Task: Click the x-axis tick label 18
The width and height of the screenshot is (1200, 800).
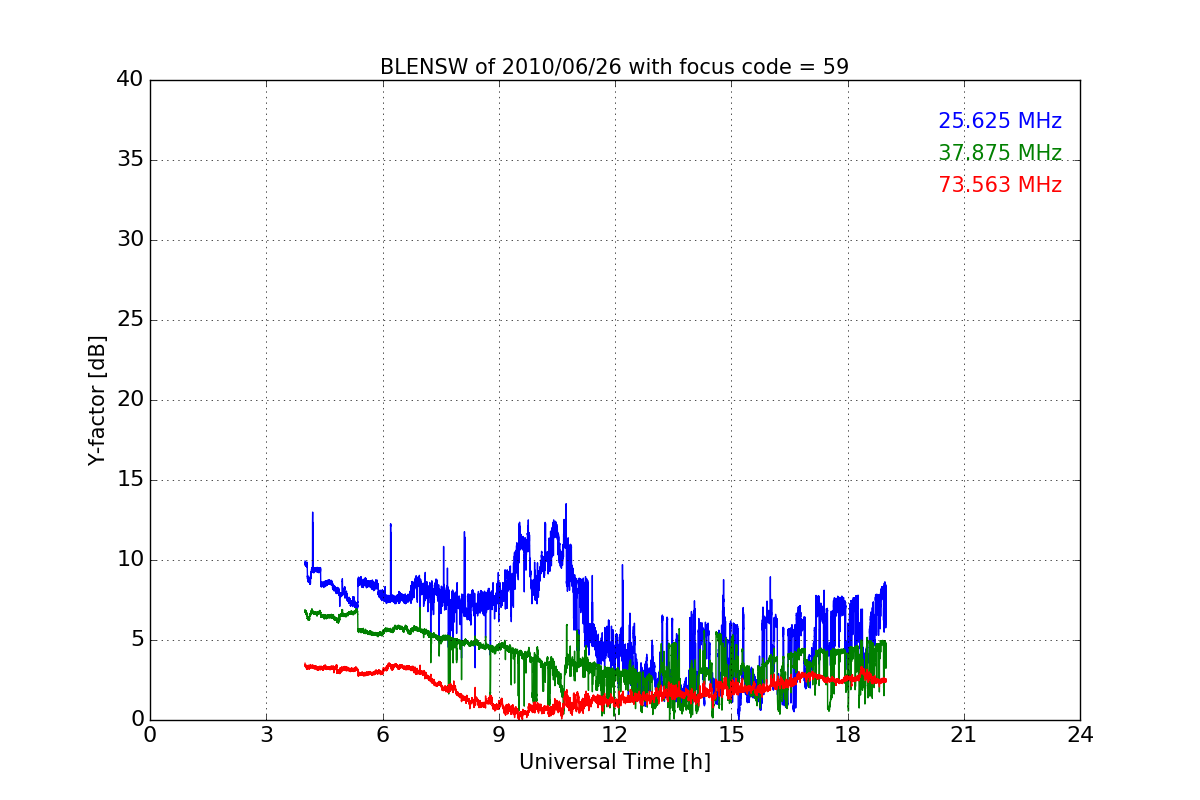Action: click(x=848, y=735)
